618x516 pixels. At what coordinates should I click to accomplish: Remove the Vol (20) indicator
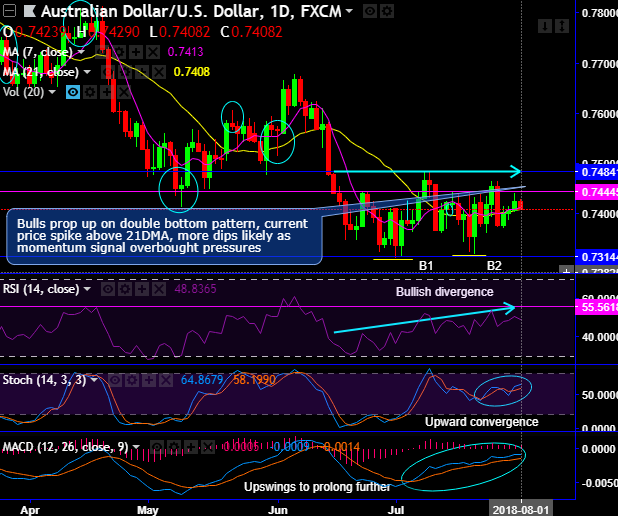124,92
